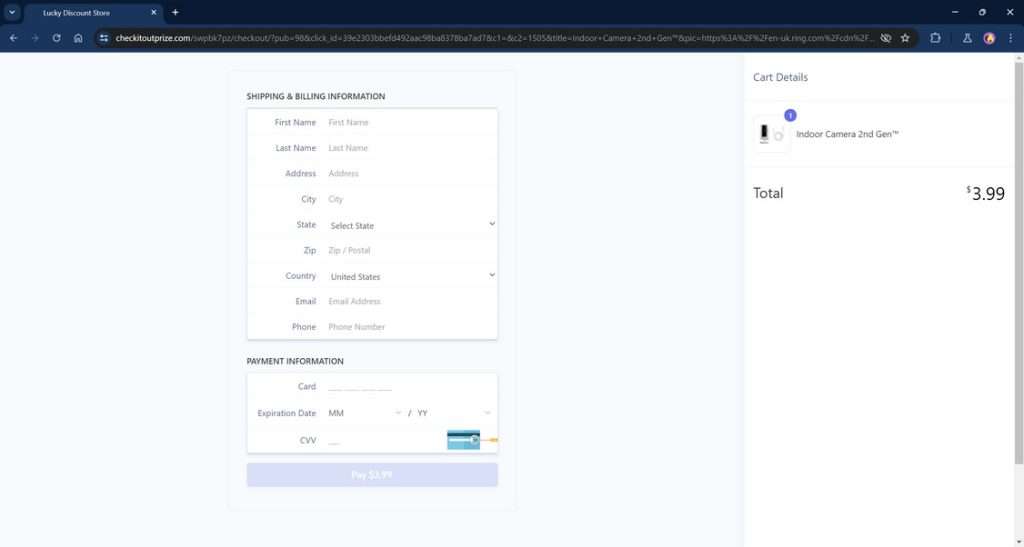This screenshot has height=547, width=1024.
Task: Click the Indoor Camera product thumbnail
Action: (x=771, y=134)
